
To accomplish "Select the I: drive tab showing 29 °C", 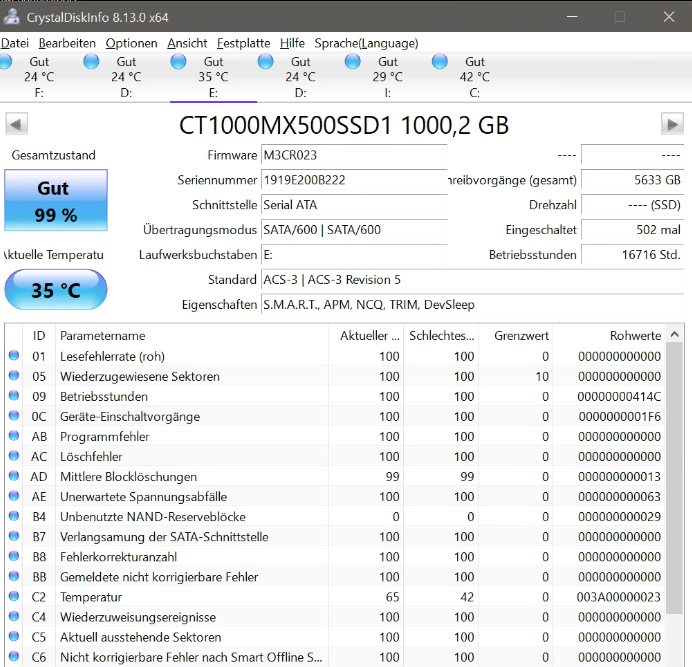I will 387,77.
